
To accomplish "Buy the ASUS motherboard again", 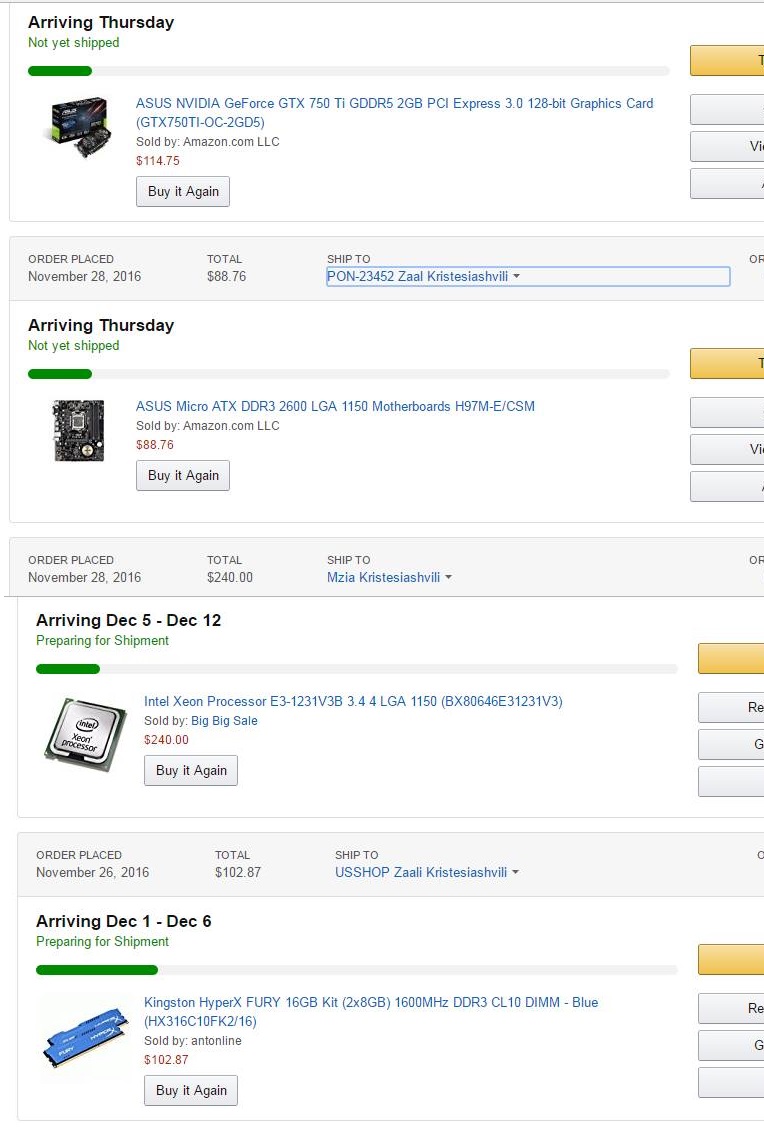I will tap(183, 475).
